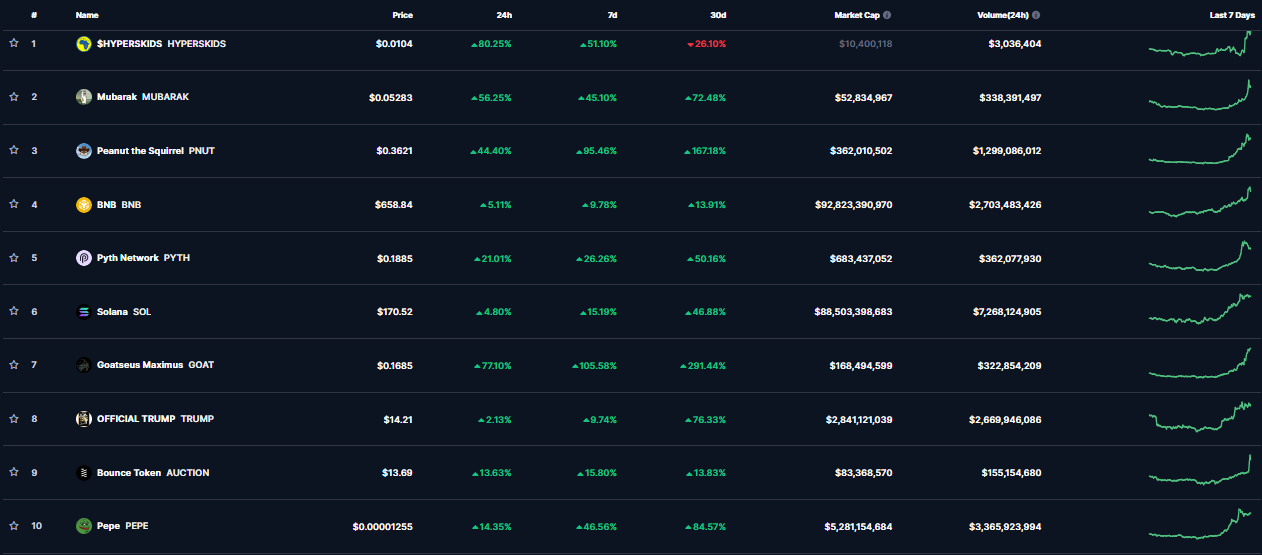Open the Bounce Token AUCTION page
The image size is (1262, 555).
tap(153, 473)
